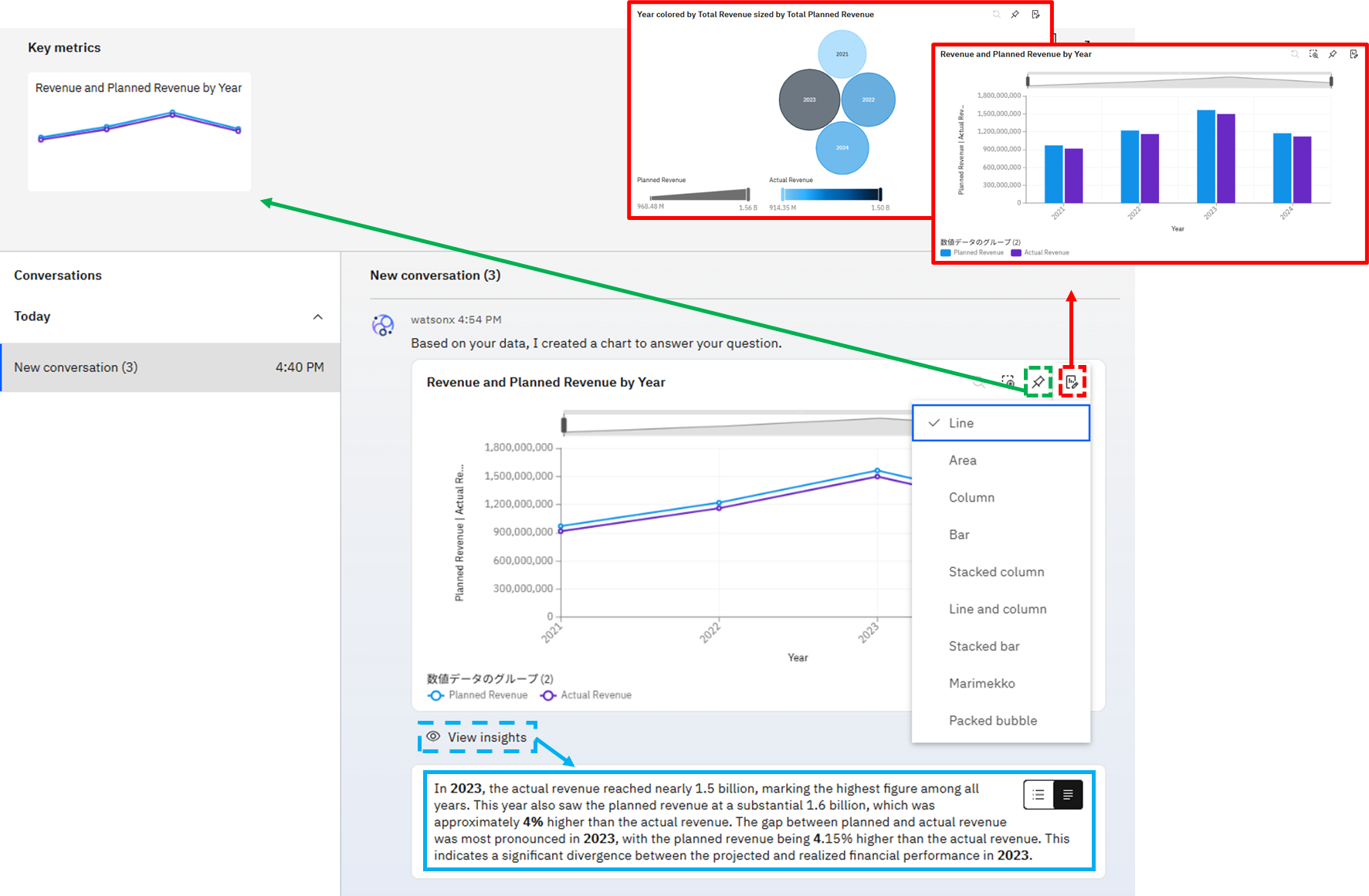This screenshot has height=896, width=1369.
Task: Click the watsonx assistant avatar icon
Action: [x=383, y=326]
